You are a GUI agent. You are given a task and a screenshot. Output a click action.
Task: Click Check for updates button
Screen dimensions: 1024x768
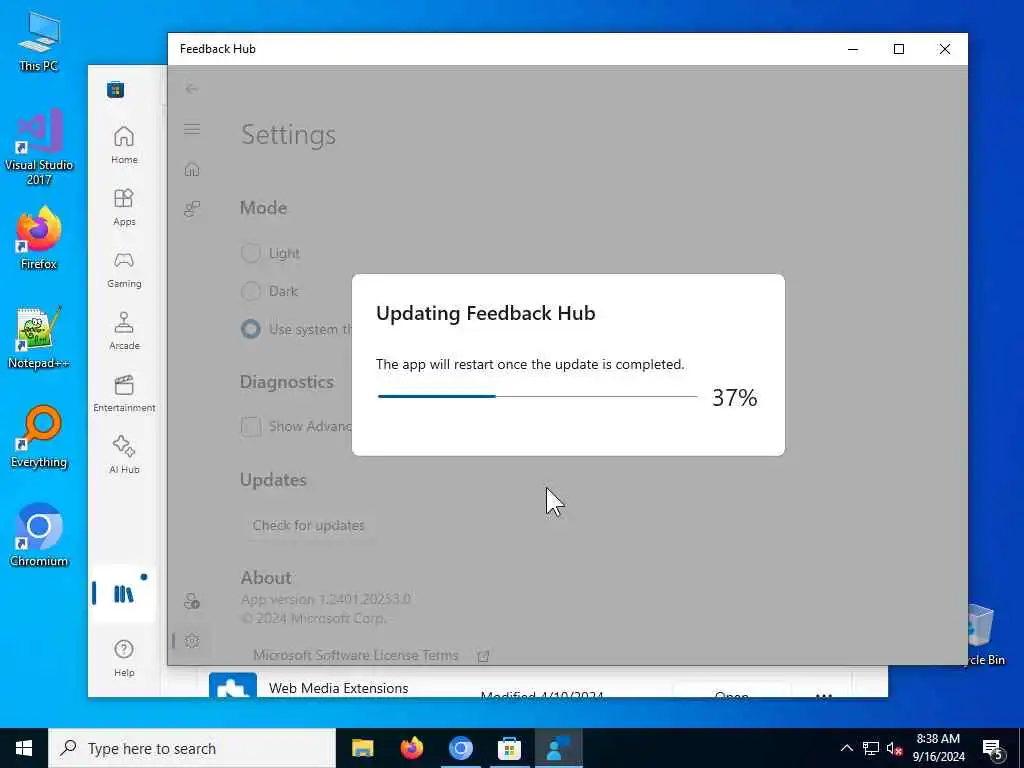coord(308,525)
